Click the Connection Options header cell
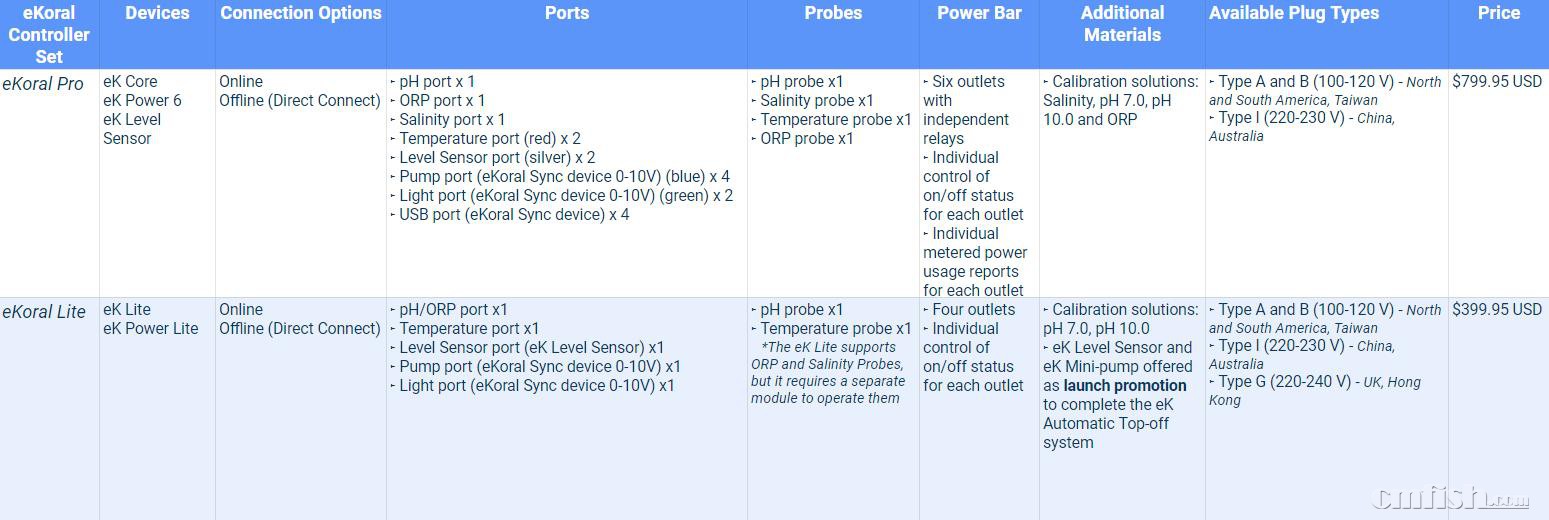1549x520 pixels. click(301, 13)
